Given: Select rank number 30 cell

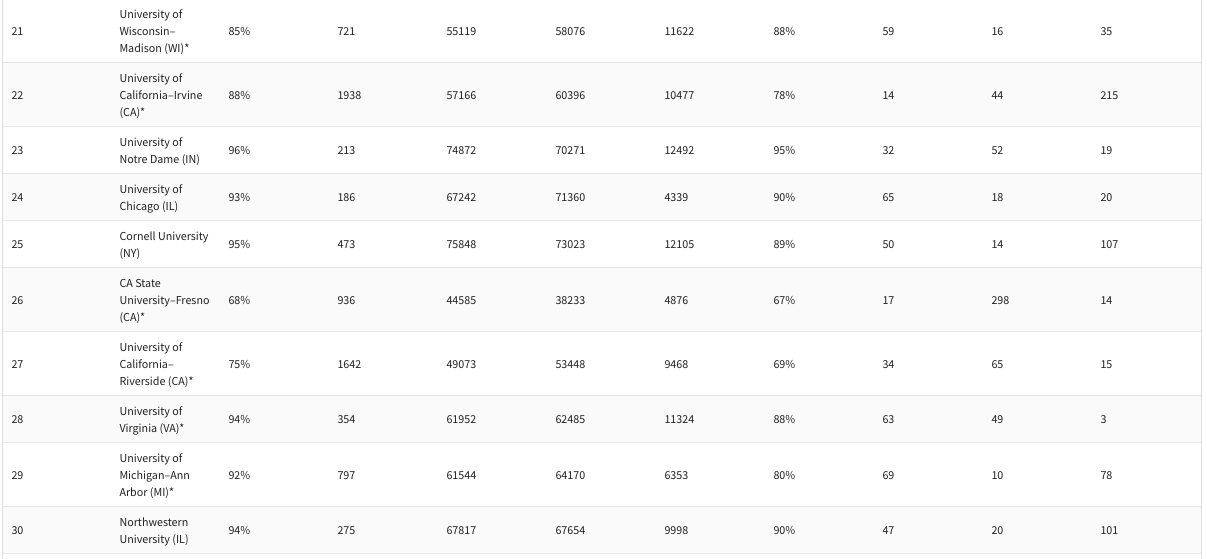Looking at the screenshot, I should (17, 530).
